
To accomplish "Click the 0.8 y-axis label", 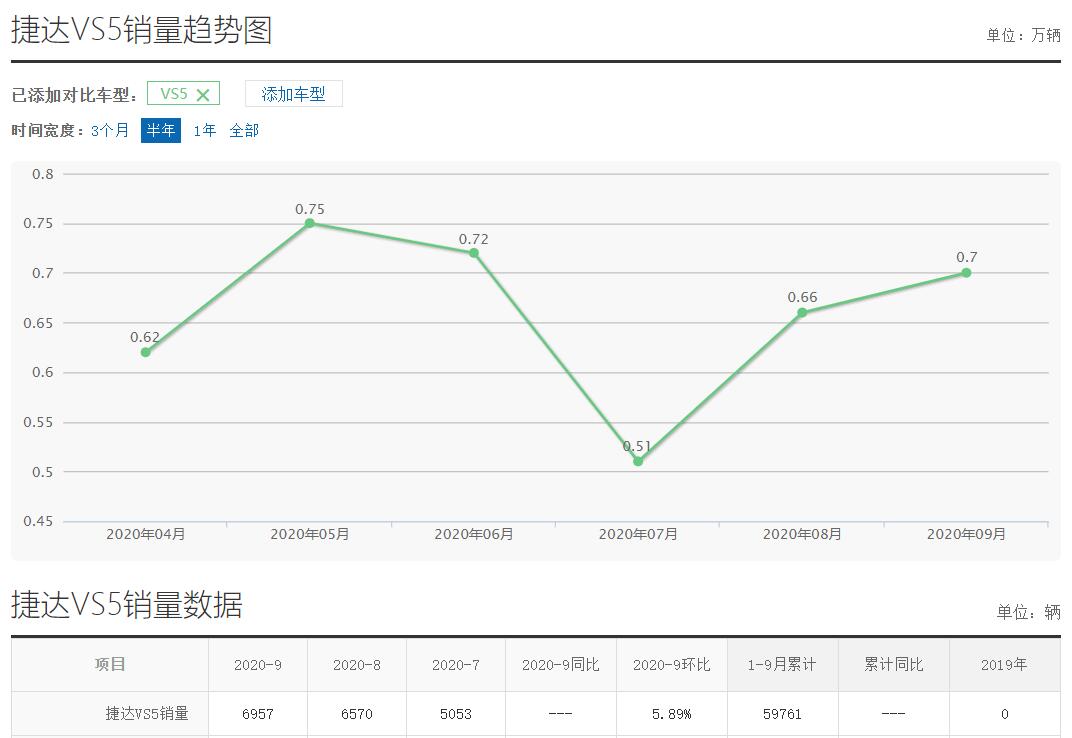I will [42, 174].
